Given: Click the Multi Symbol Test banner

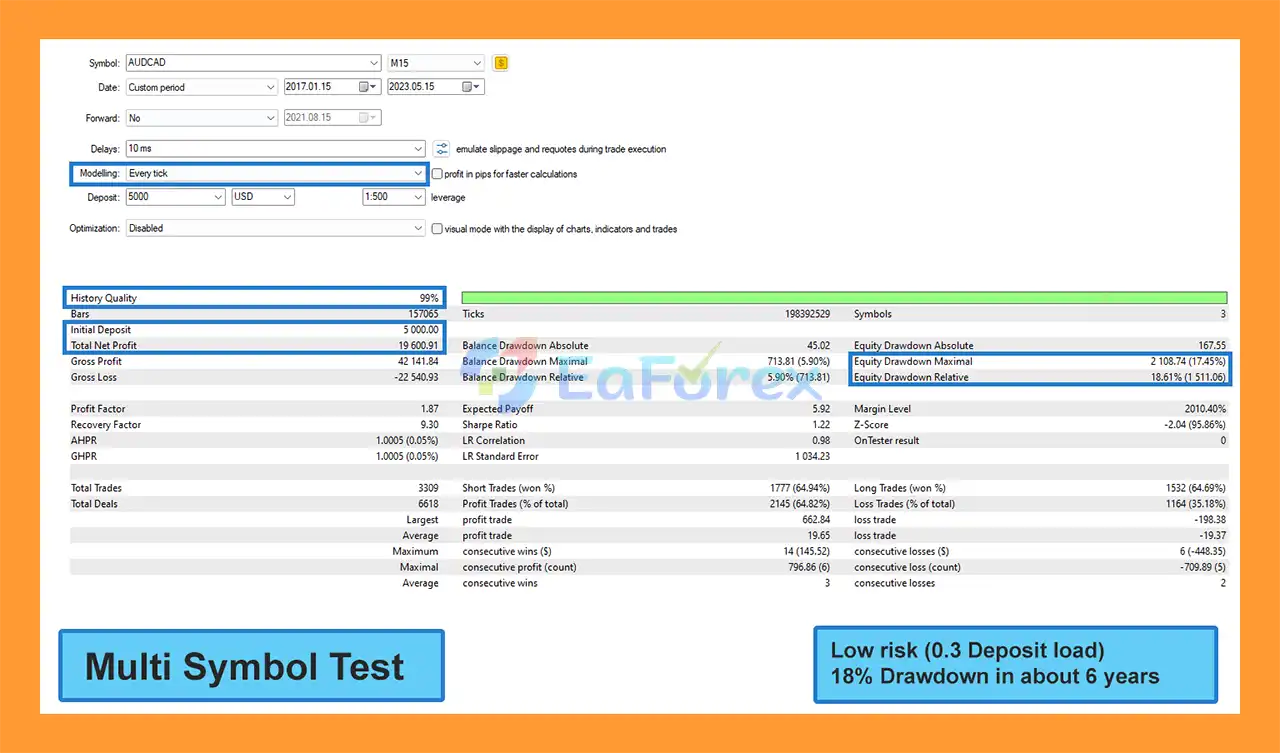Looking at the screenshot, I should point(251,666).
